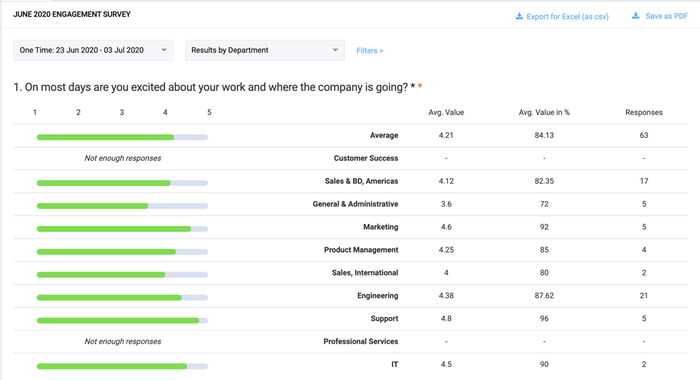Click the Responses column header
Image resolution: width=700 pixels, height=380 pixels.
(x=644, y=113)
